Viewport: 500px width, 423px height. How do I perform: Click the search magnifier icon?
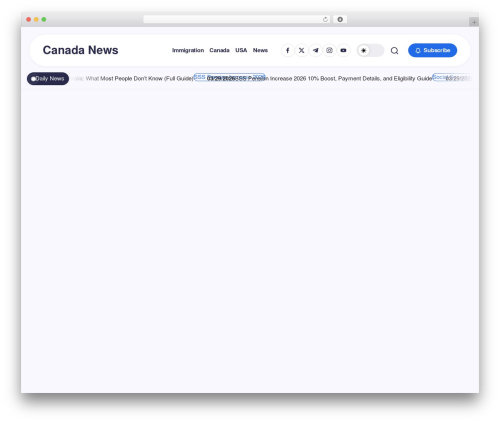click(395, 51)
